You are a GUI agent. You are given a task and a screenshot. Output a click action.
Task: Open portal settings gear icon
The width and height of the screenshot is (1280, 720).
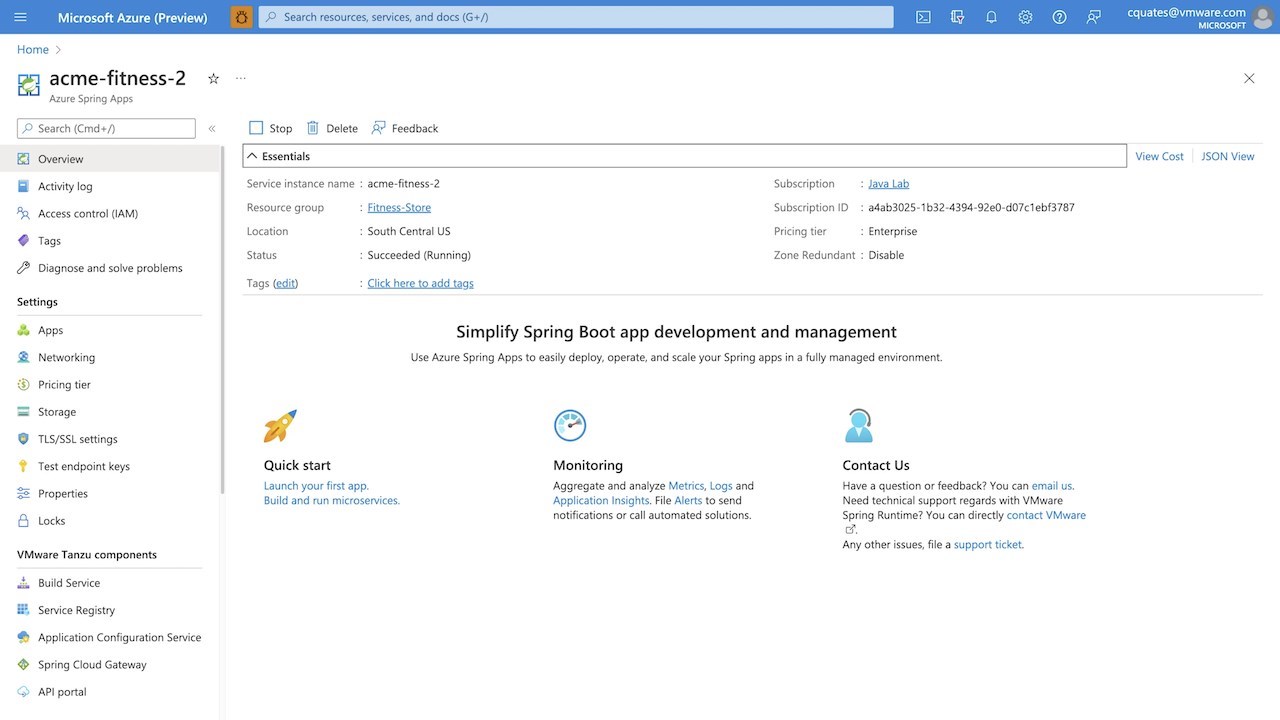(1025, 17)
